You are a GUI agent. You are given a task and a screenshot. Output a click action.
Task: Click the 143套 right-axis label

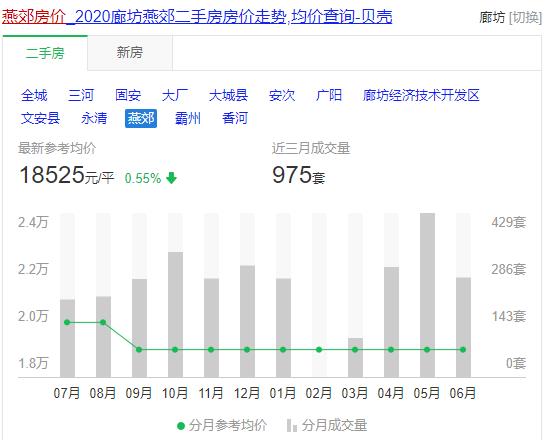(x=508, y=316)
